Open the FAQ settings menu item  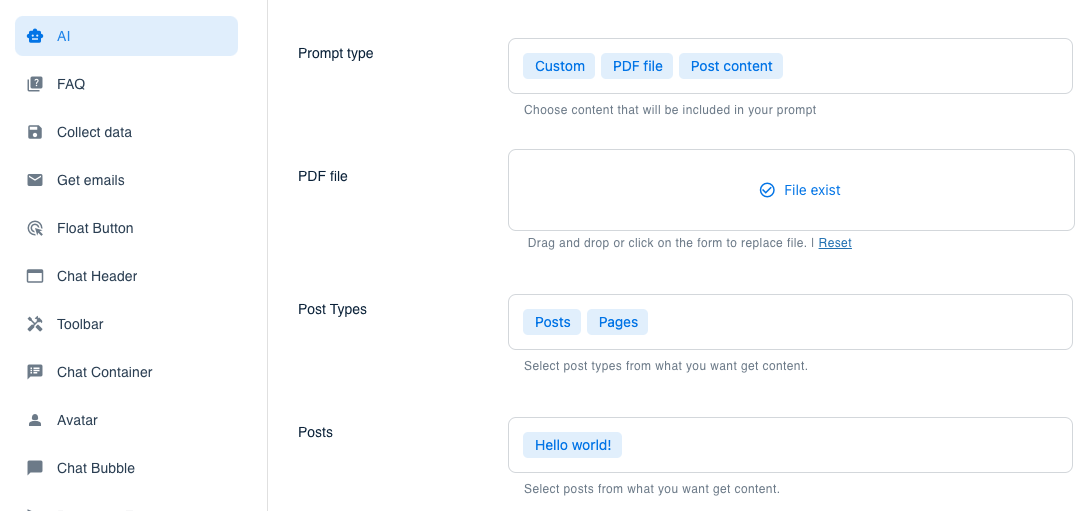tap(71, 84)
